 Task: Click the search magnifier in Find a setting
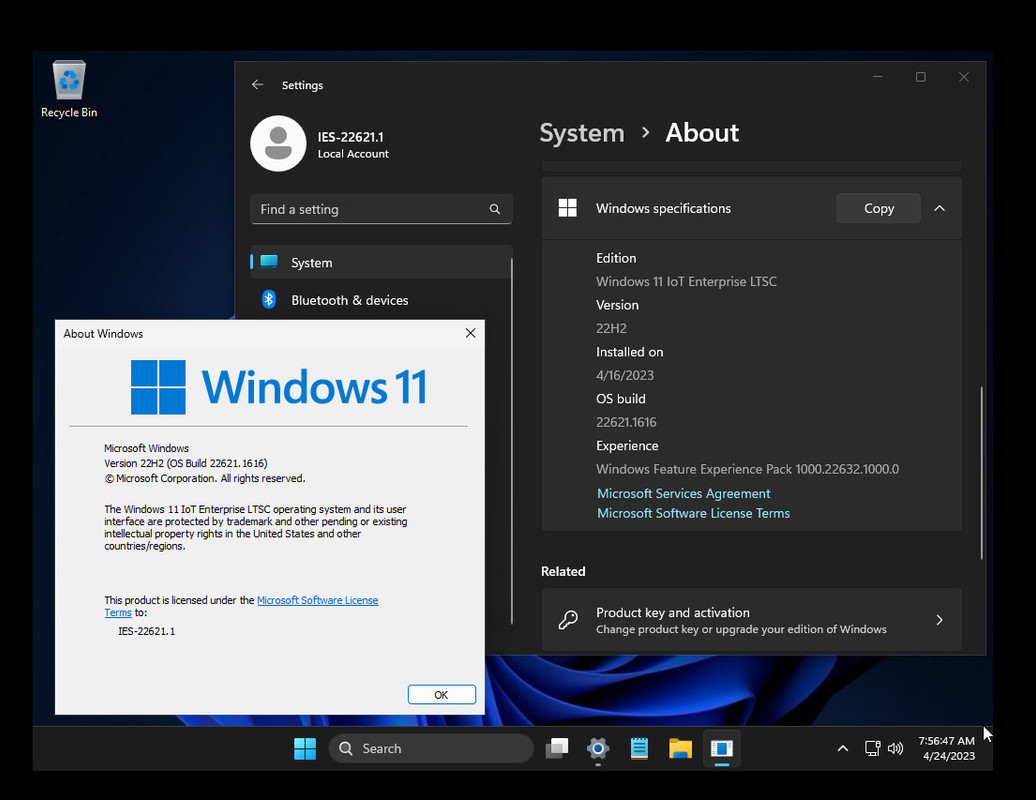[x=494, y=209]
